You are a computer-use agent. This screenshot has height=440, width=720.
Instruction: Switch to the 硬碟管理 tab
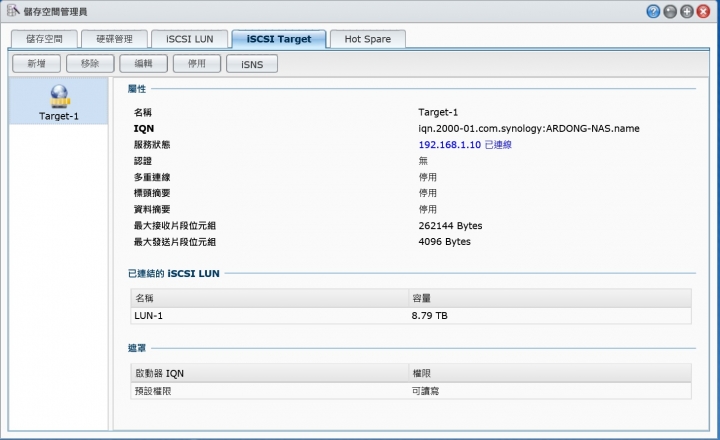tap(114, 39)
